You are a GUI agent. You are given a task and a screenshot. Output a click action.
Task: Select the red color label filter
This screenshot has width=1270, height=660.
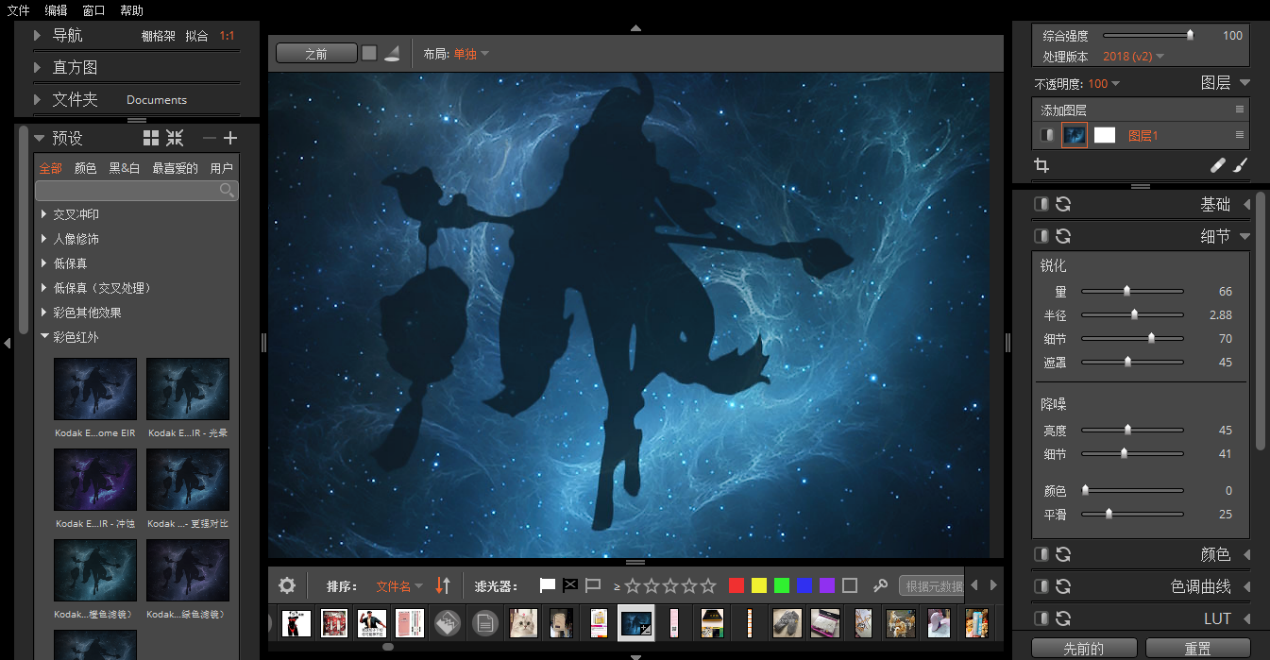click(737, 586)
